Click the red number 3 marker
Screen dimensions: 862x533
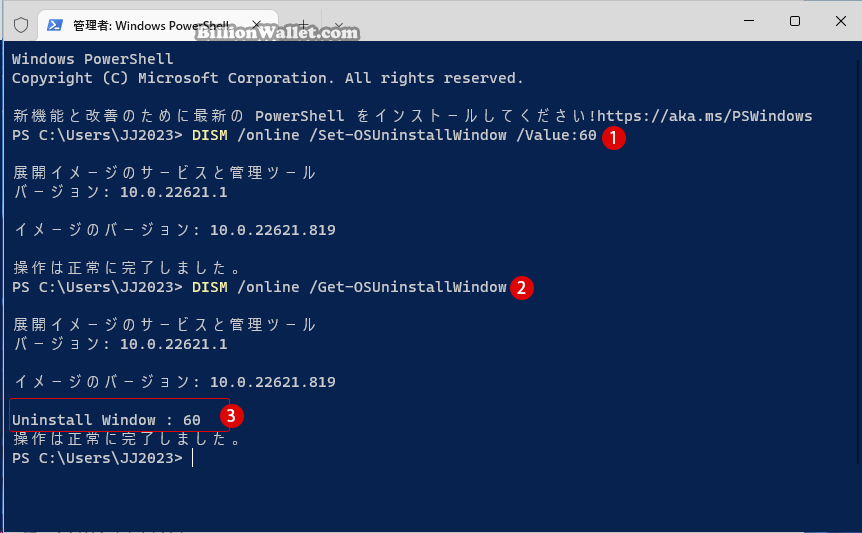[231, 415]
